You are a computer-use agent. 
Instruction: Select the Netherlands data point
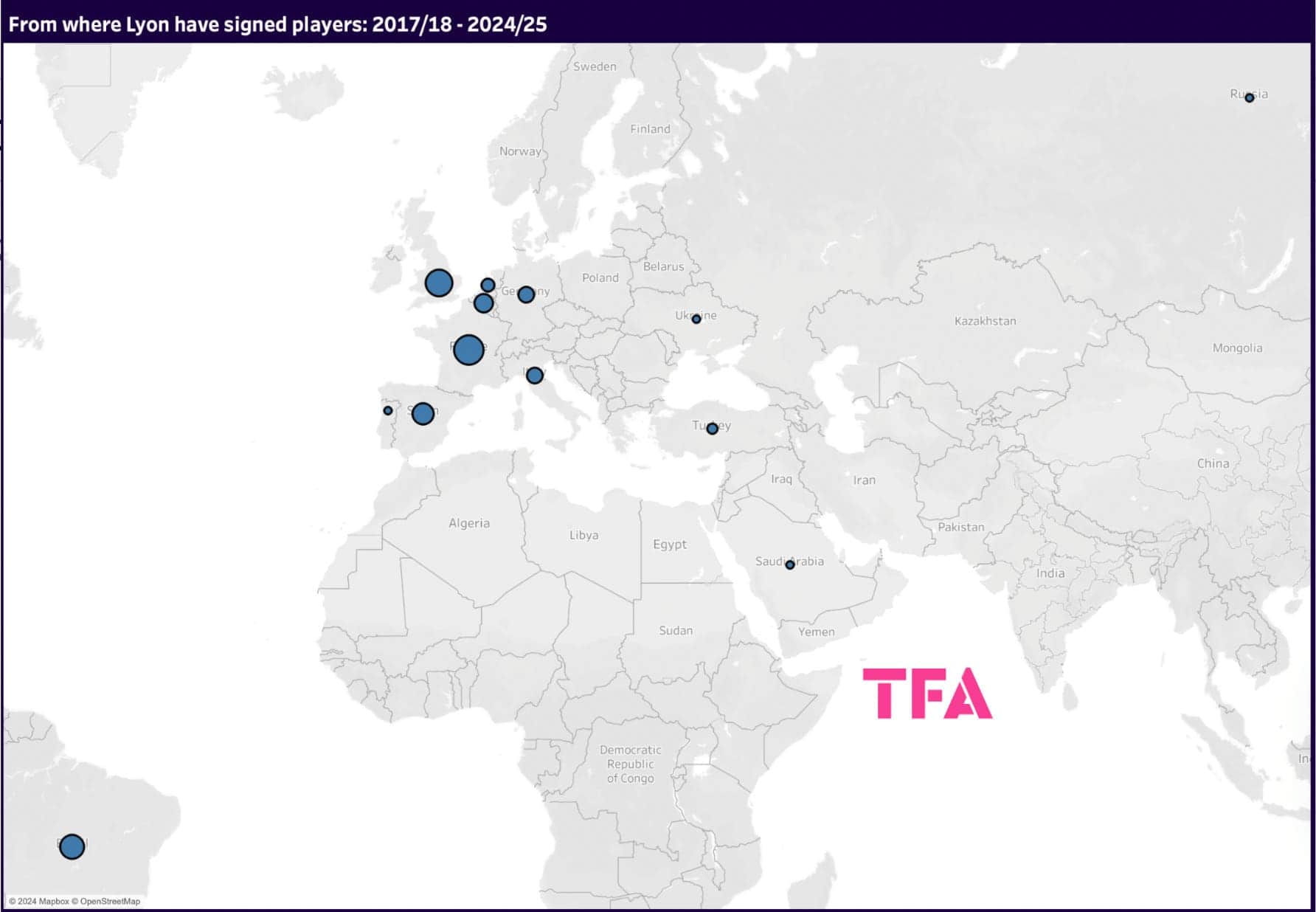pyautogui.click(x=488, y=285)
